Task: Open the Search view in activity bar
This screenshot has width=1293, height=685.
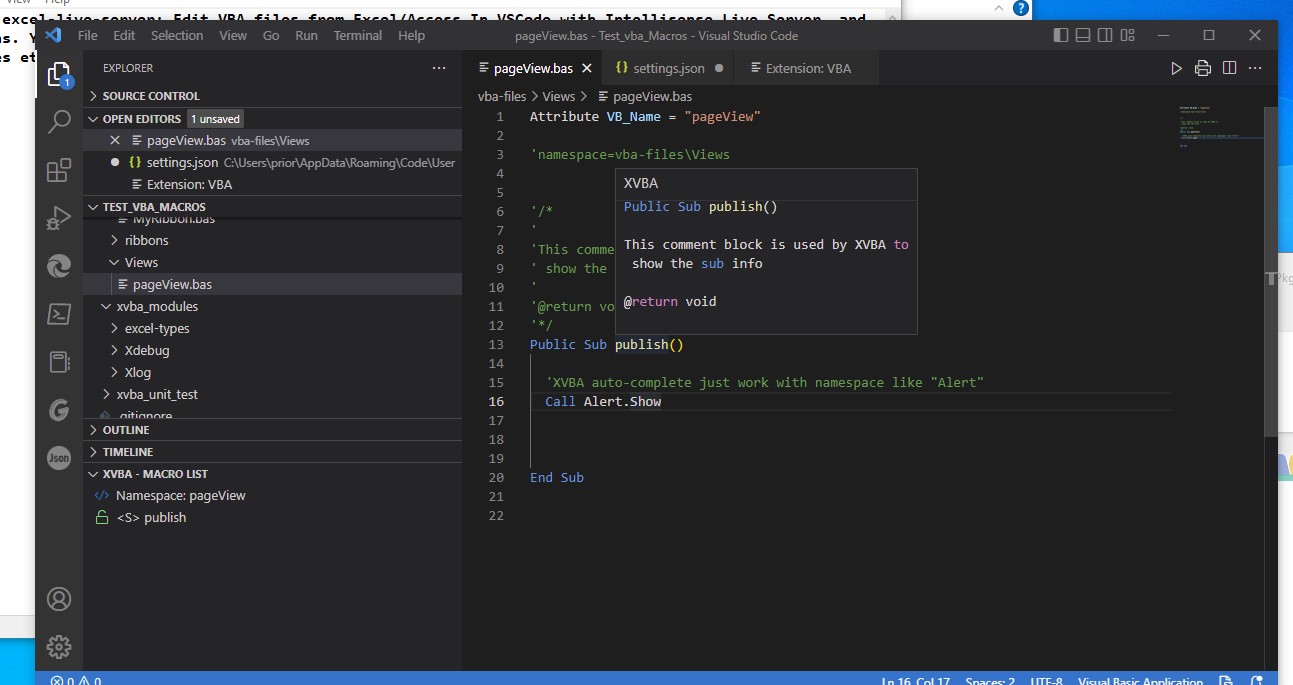Action: coord(59,121)
